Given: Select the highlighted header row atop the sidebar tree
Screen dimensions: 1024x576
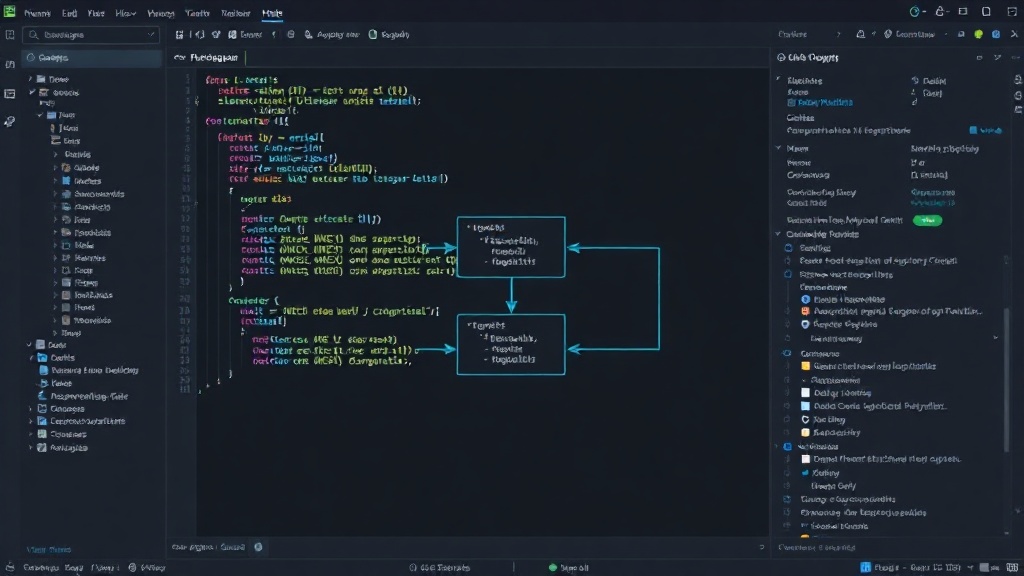Looking at the screenshot, I should click(x=91, y=57).
